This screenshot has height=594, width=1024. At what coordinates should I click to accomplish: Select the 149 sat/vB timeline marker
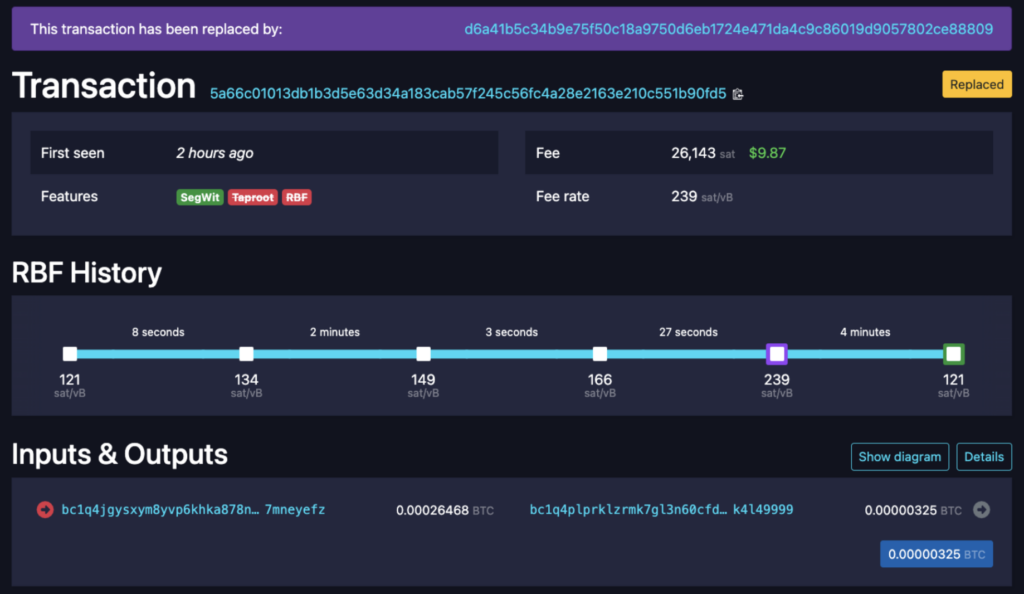(423, 354)
